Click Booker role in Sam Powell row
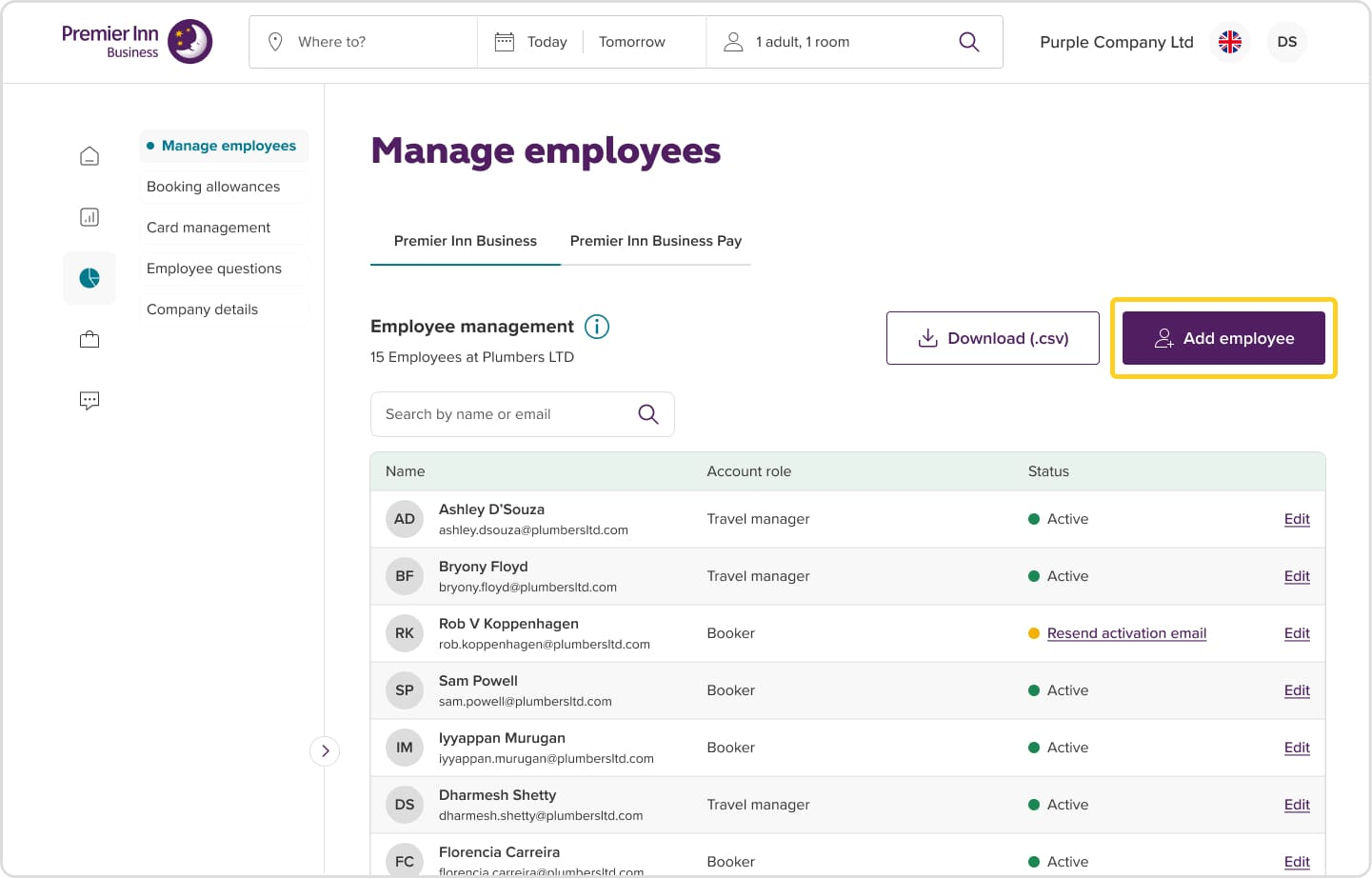 730,690
